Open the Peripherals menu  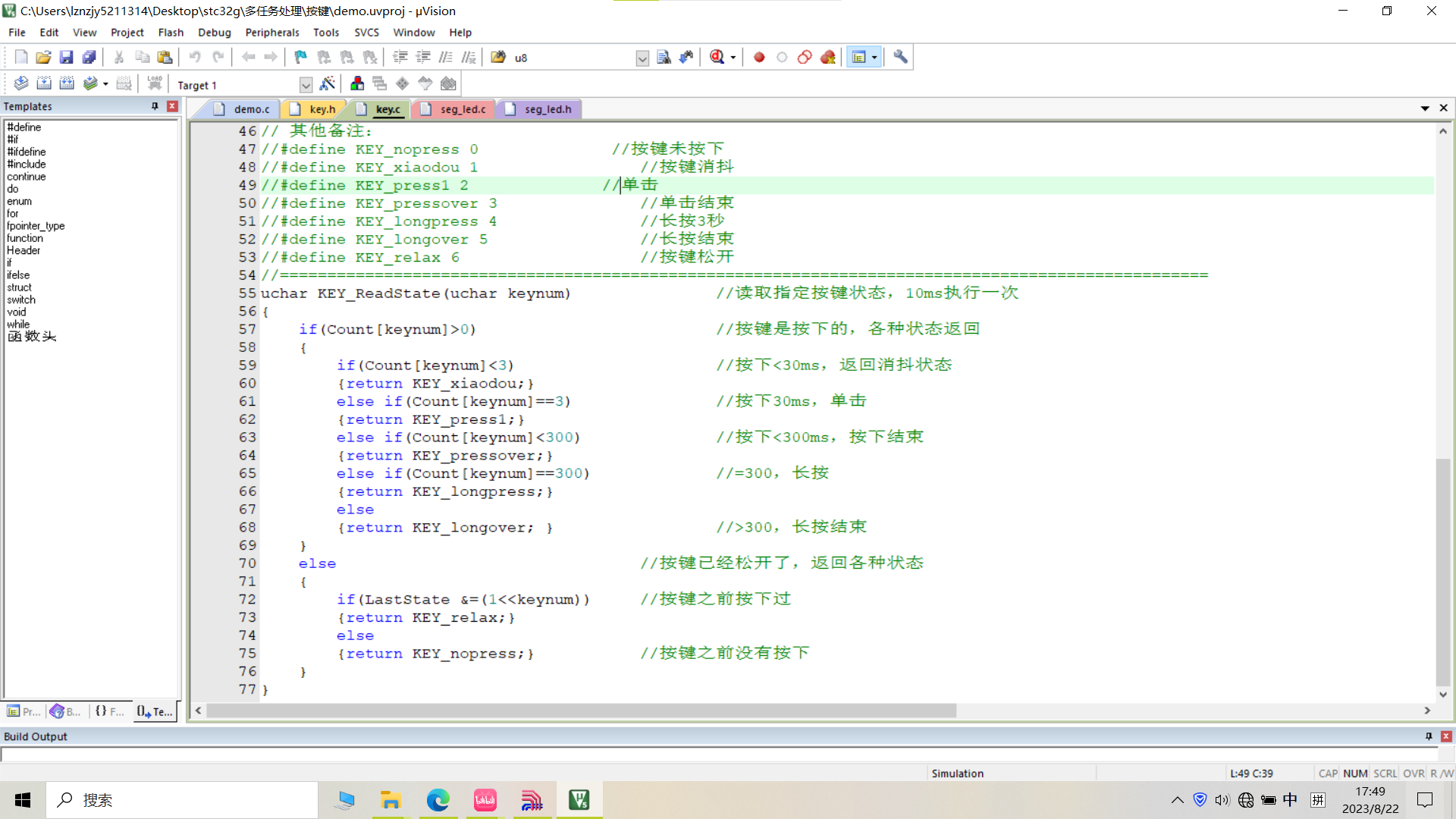coord(272,33)
